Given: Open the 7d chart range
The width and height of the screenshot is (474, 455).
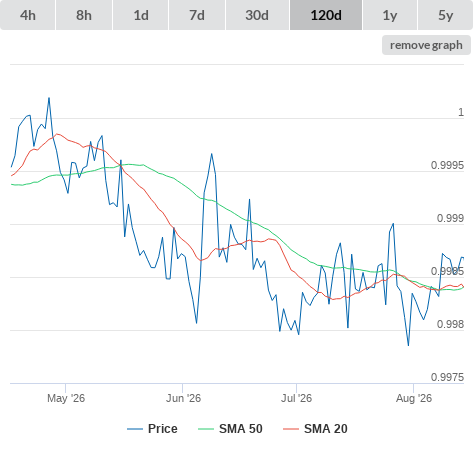Looking at the screenshot, I should (x=197, y=15).
